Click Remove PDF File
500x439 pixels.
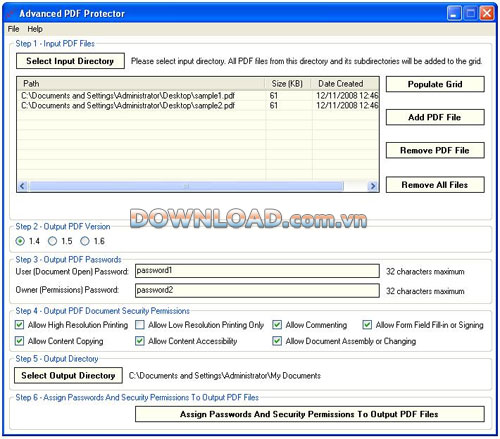click(435, 151)
